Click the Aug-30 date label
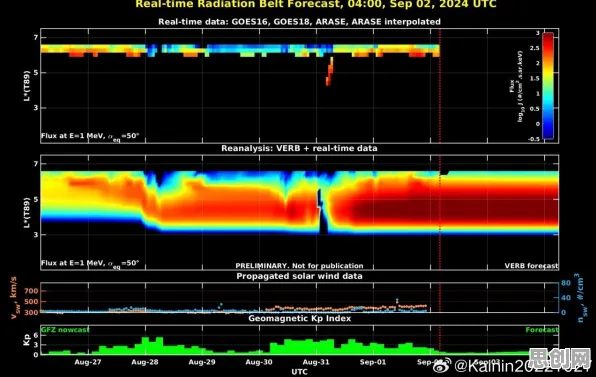This screenshot has height=377, width=596. [259, 362]
